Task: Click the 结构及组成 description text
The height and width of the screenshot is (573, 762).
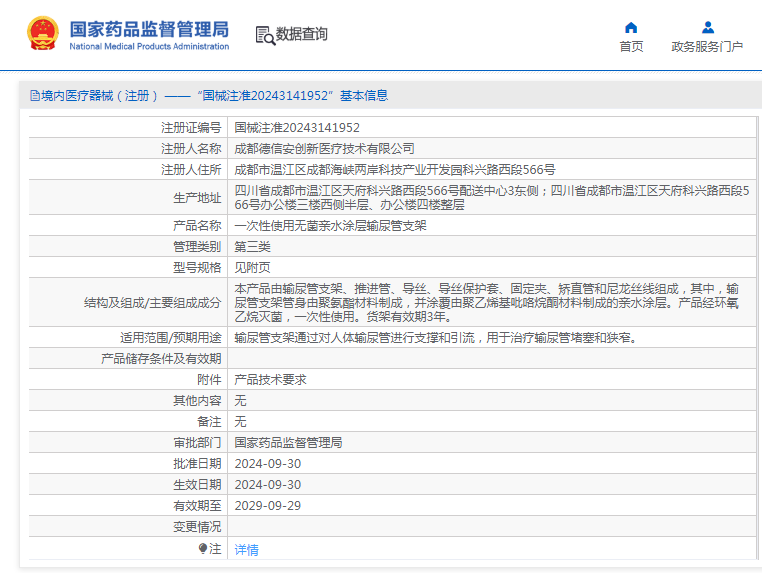Action: [x=486, y=302]
